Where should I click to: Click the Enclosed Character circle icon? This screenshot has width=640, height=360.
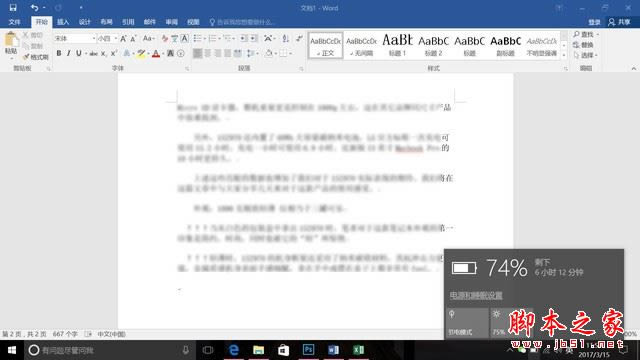(181, 53)
